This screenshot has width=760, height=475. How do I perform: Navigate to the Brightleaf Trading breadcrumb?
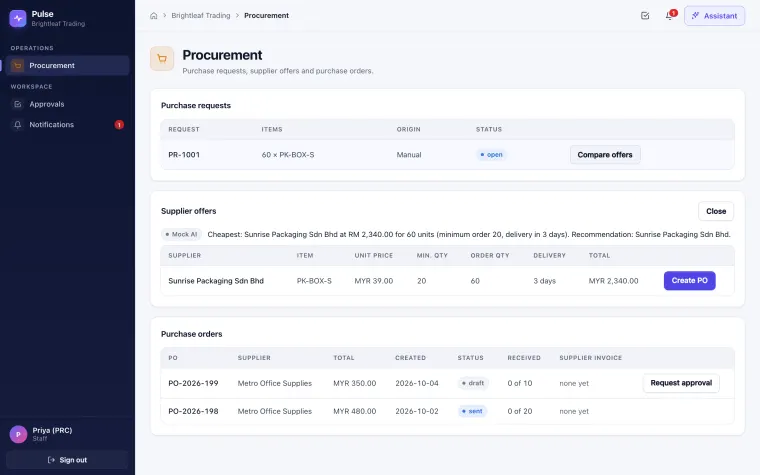201,16
